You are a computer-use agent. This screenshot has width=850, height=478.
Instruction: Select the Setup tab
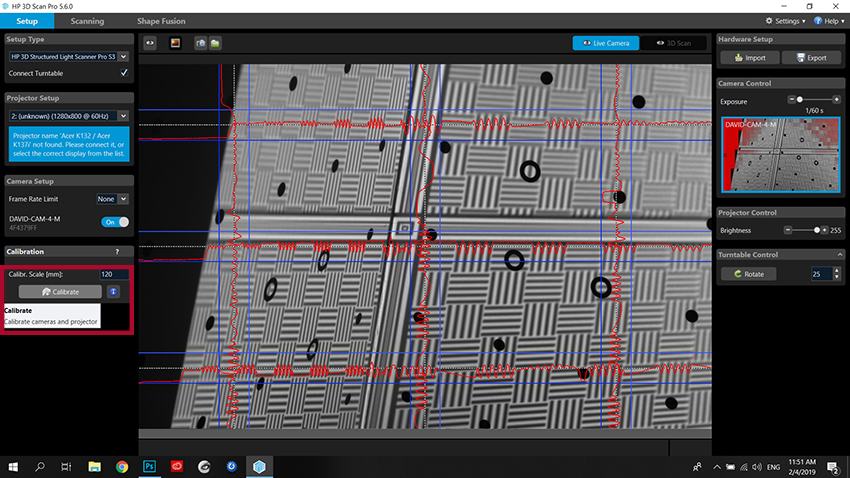pyautogui.click(x=27, y=21)
